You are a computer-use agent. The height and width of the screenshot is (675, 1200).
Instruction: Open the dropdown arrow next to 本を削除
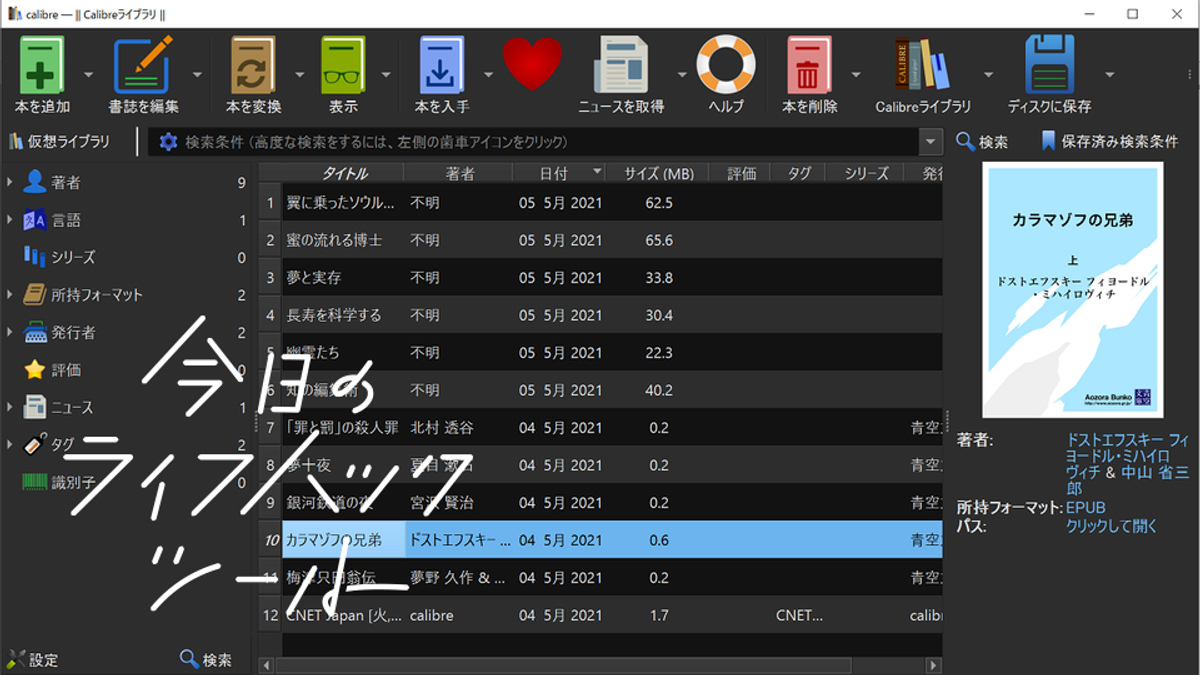(856, 74)
